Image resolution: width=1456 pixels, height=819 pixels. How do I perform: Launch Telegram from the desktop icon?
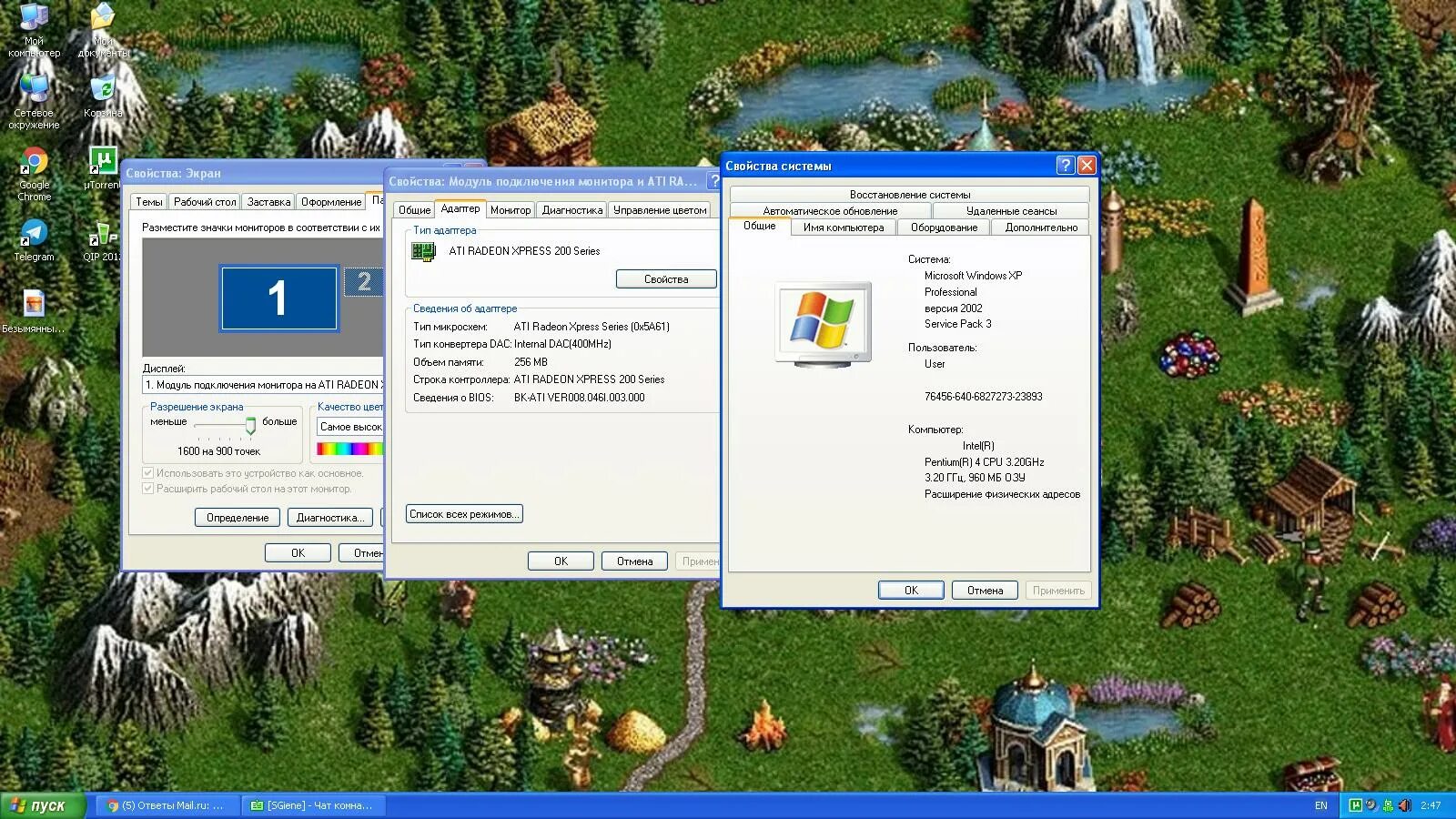click(x=34, y=240)
